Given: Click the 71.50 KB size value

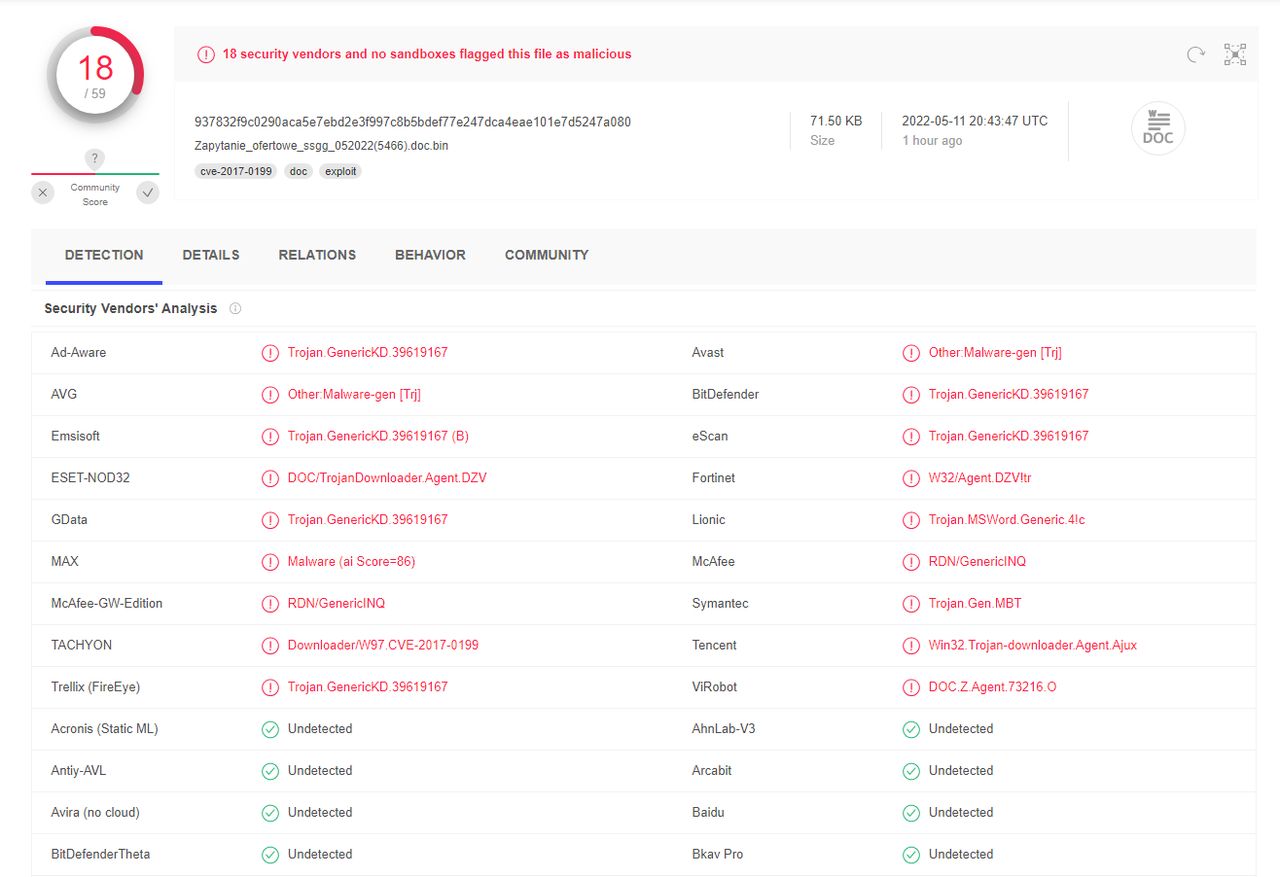Looking at the screenshot, I should click(836, 121).
